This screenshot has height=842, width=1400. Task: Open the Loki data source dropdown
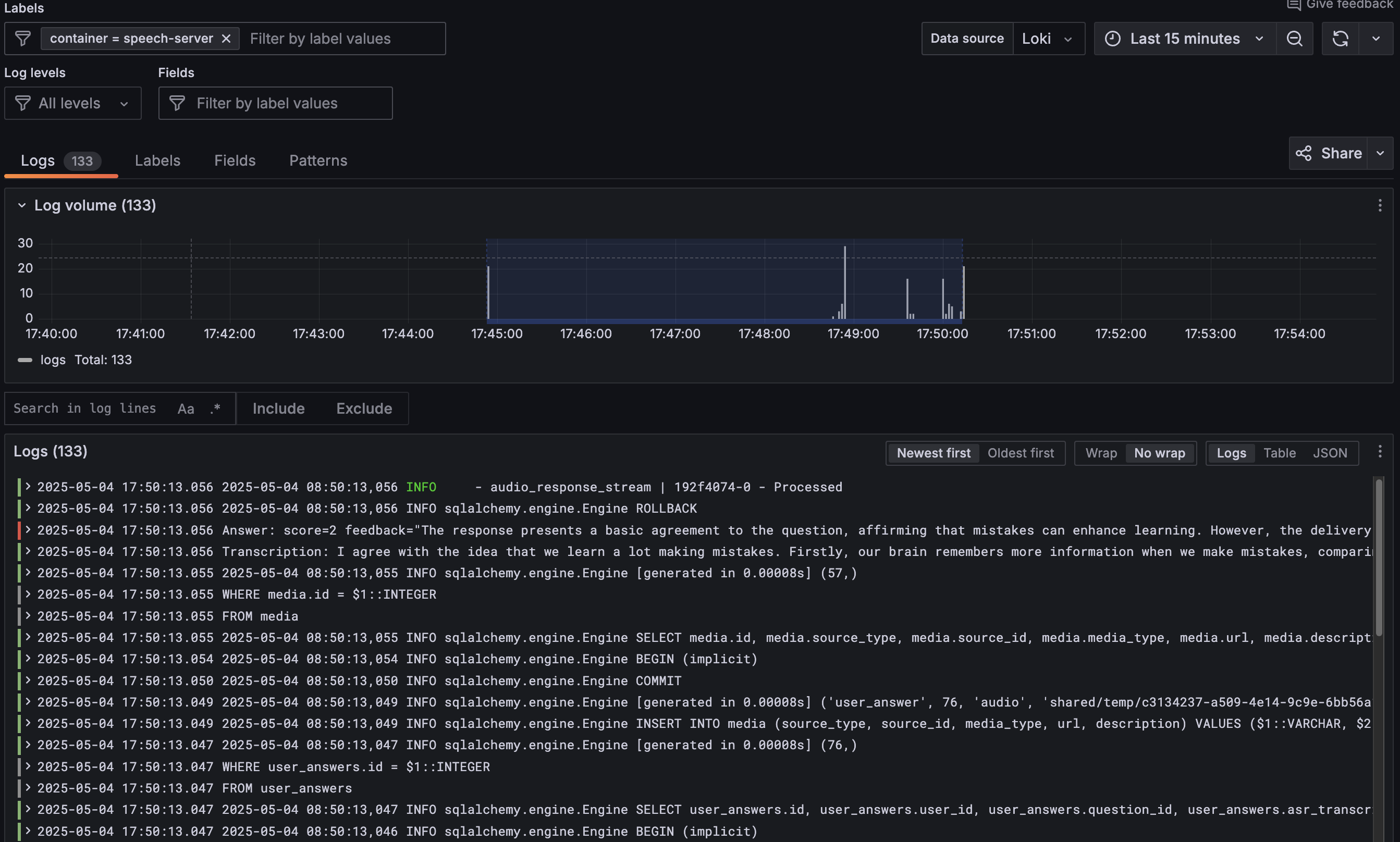pos(1048,39)
